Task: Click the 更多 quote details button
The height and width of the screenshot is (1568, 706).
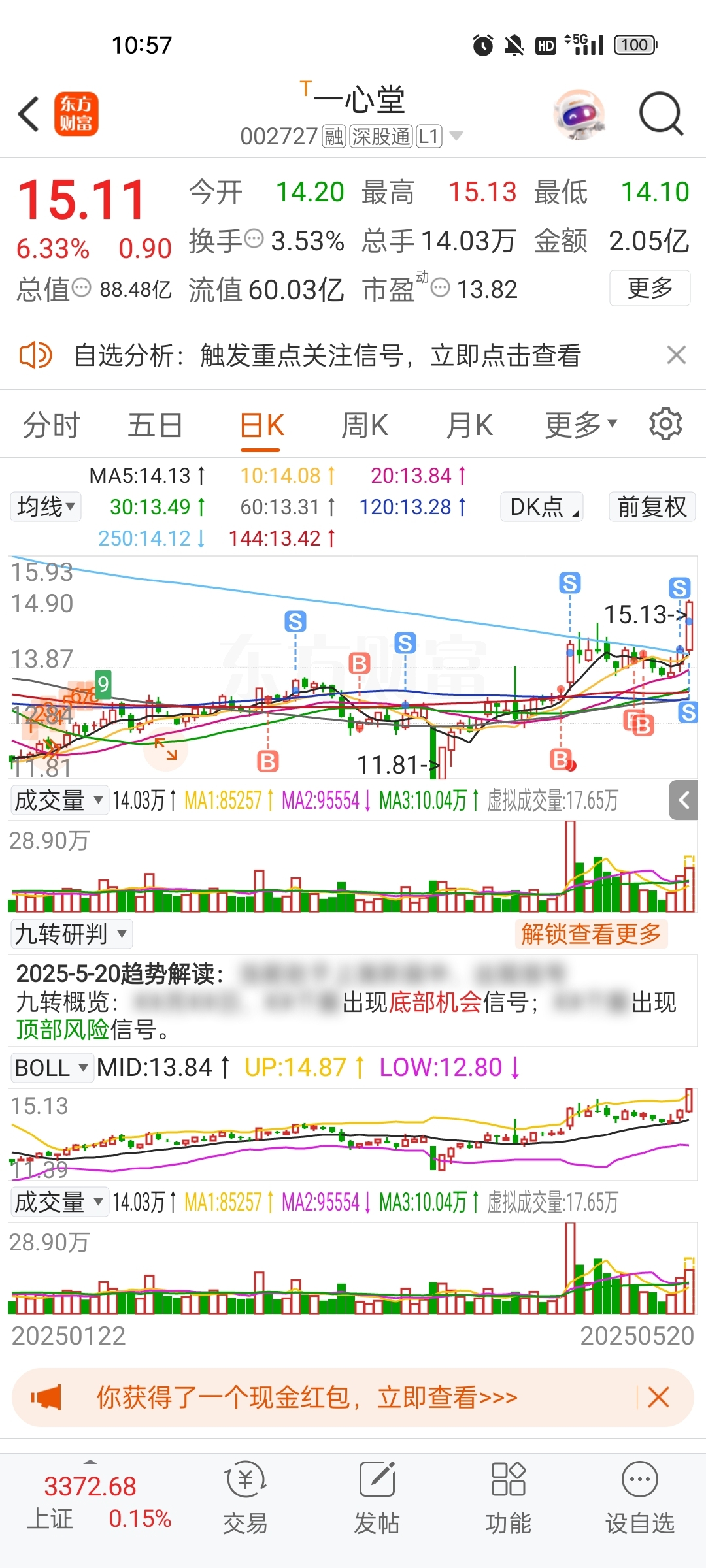Action: (x=650, y=287)
